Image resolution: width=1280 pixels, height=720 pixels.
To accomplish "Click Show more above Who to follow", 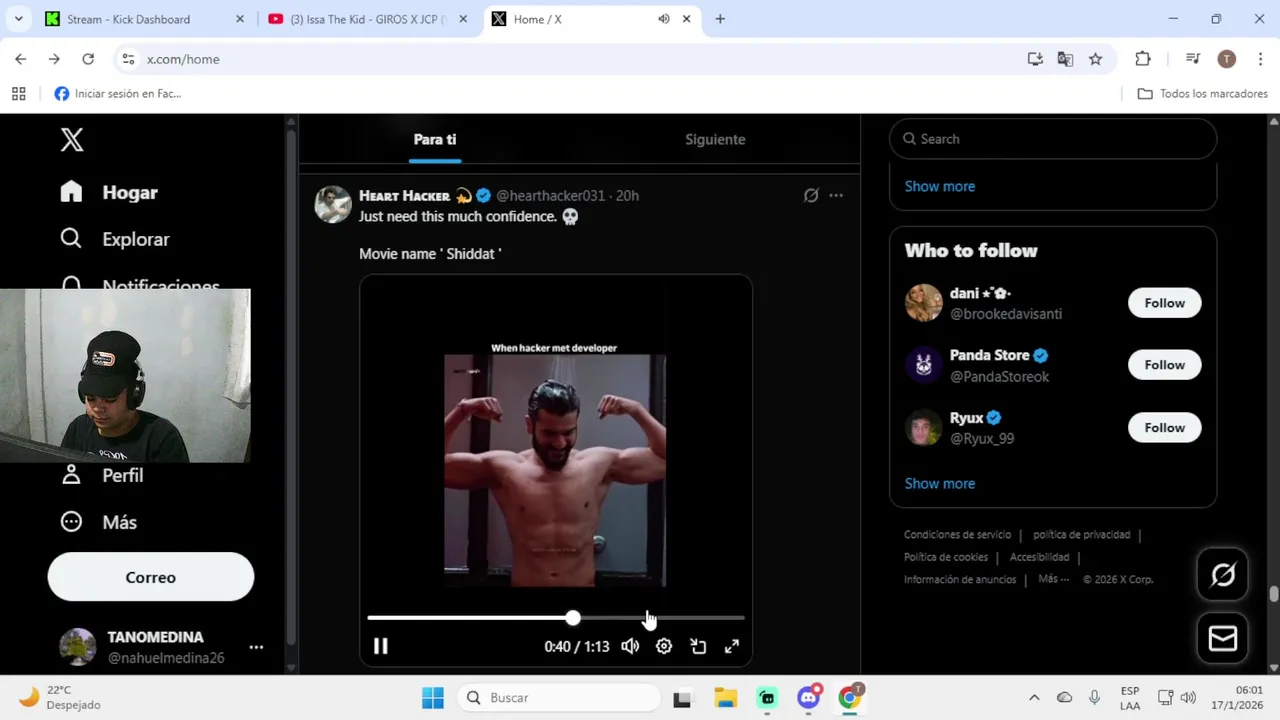I will click(940, 186).
